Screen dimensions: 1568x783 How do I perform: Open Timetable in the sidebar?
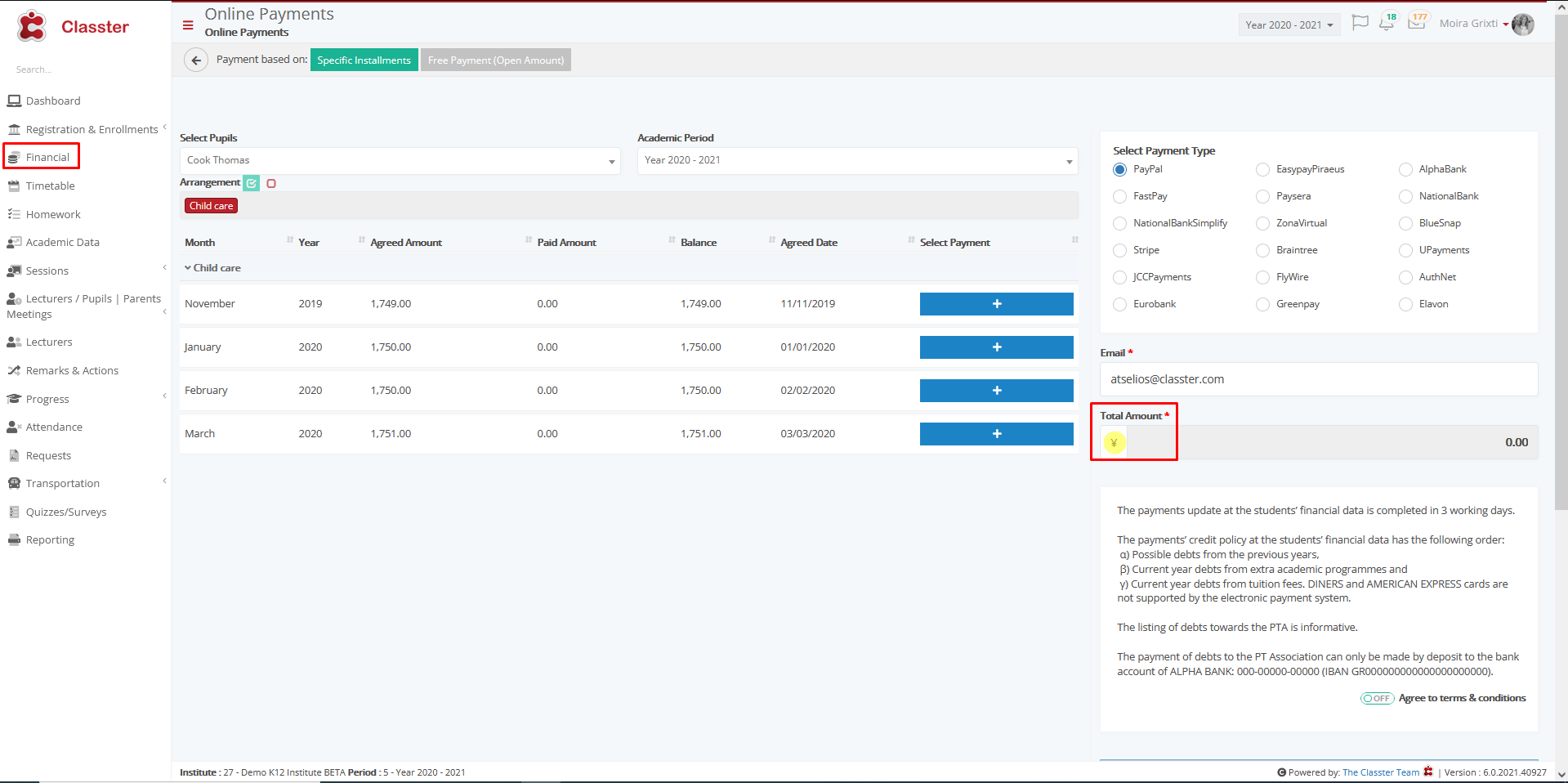click(50, 186)
